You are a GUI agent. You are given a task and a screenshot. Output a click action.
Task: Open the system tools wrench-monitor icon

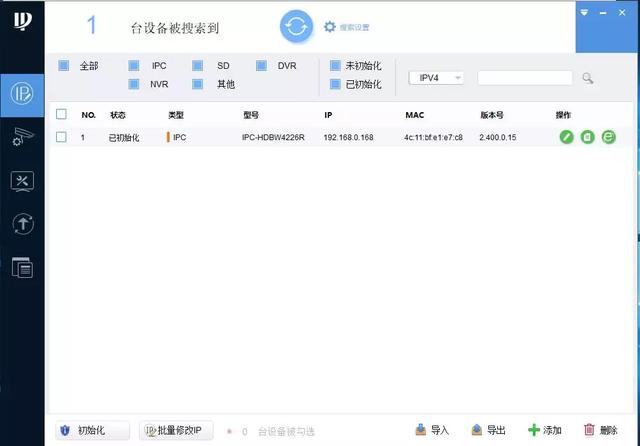point(22,181)
